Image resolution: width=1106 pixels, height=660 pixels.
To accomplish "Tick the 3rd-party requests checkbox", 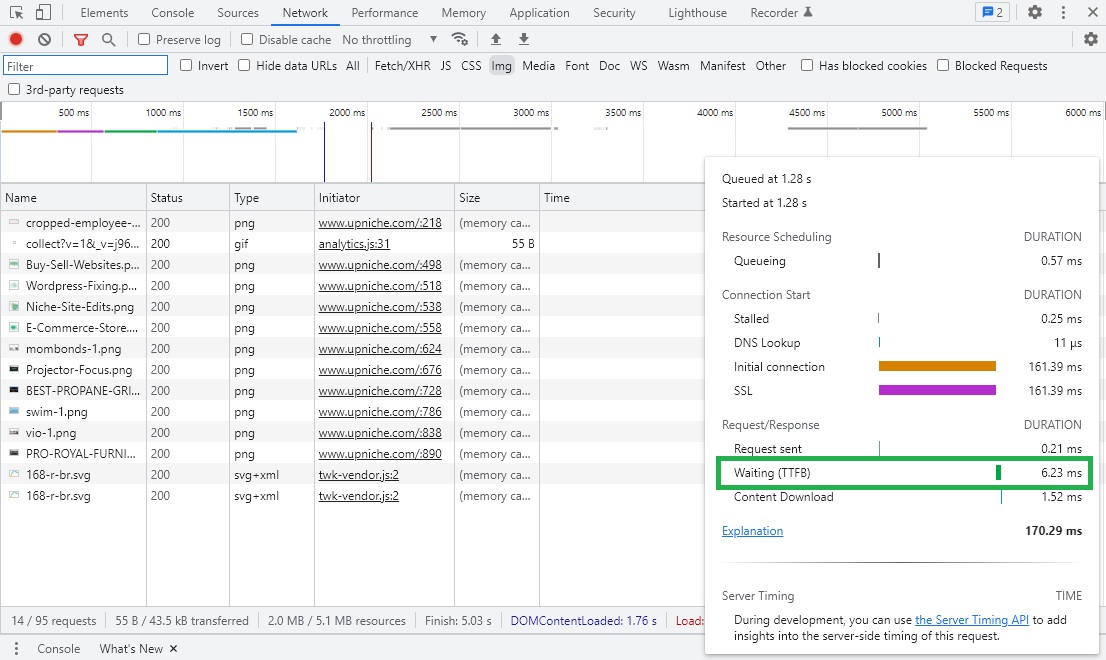I will [x=14, y=90].
